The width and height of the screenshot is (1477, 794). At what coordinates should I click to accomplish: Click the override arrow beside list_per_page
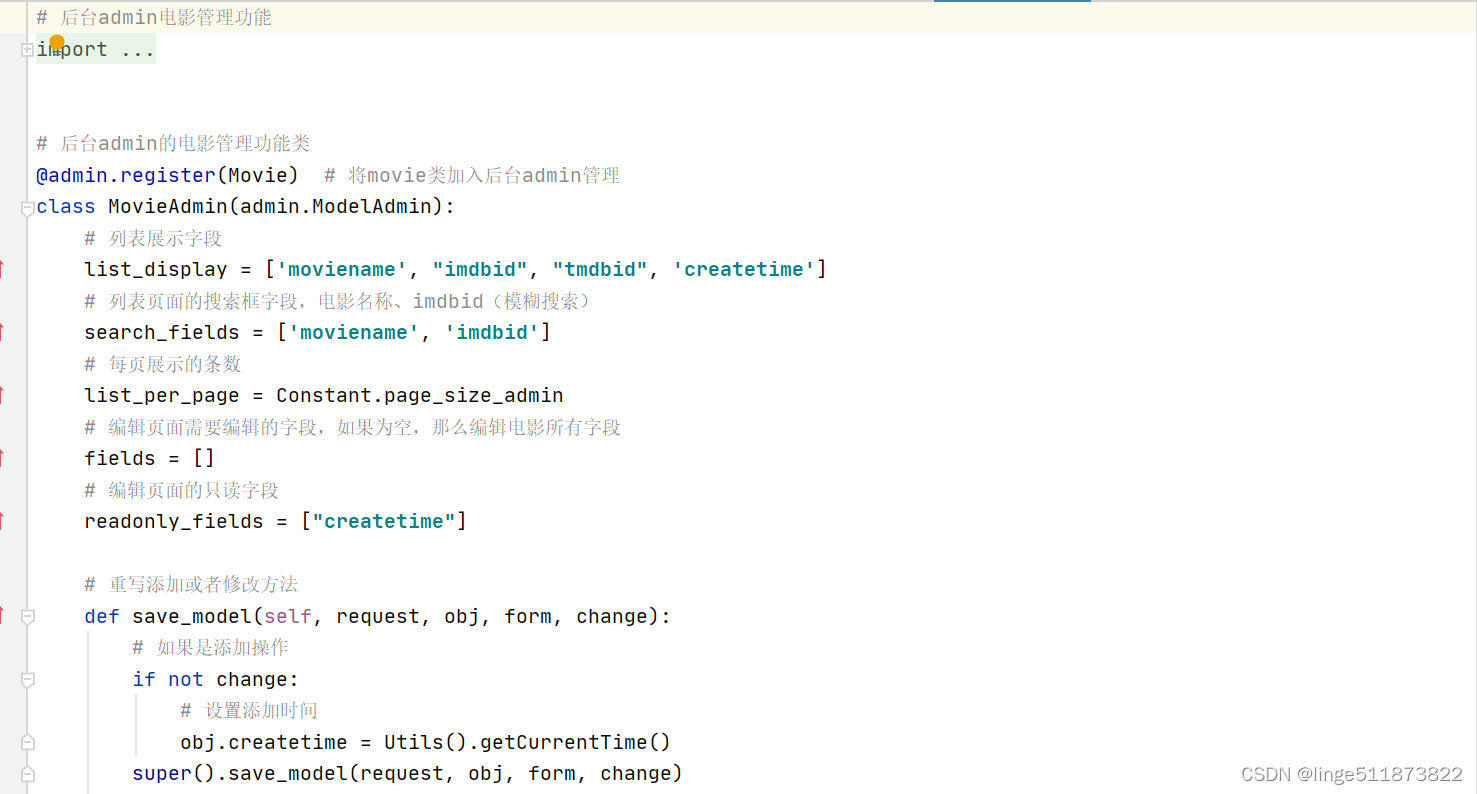tap(2, 395)
